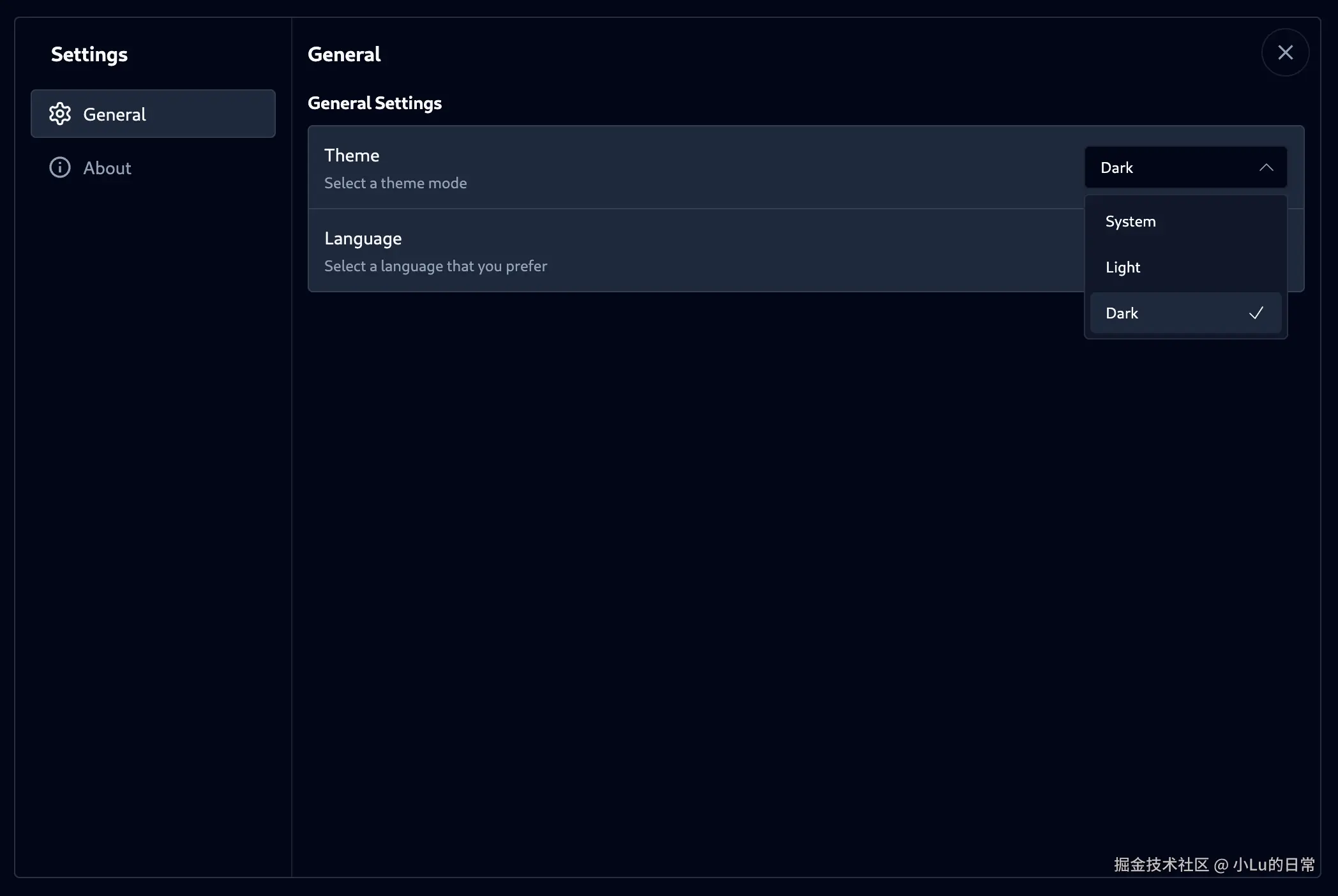
Task: Collapse the Theme dropdown using its chevron
Action: [1266, 167]
